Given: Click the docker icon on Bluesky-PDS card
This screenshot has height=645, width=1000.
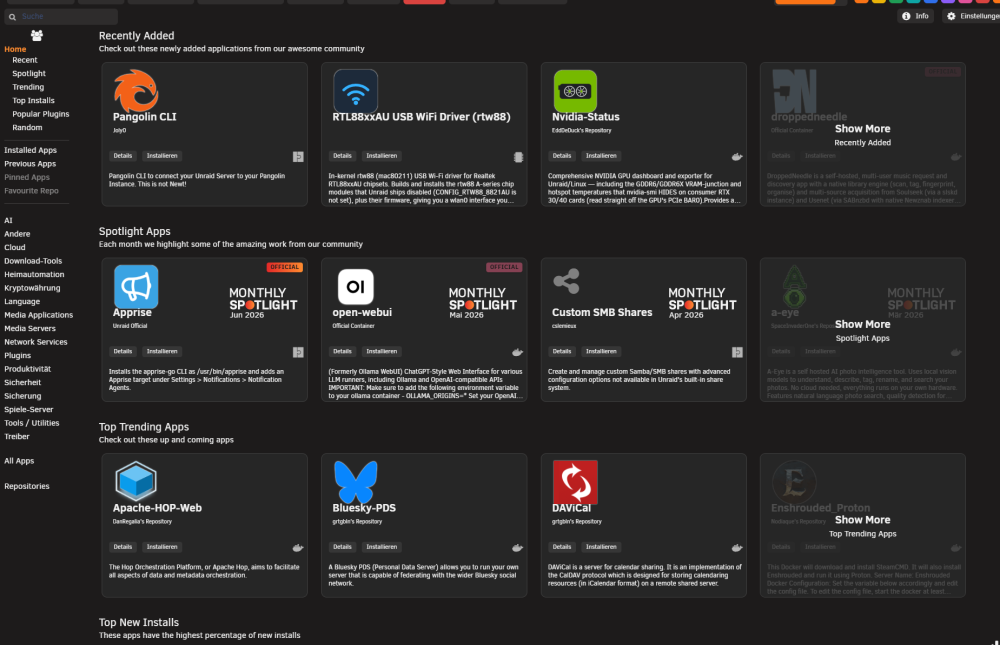Looking at the screenshot, I should (517, 547).
